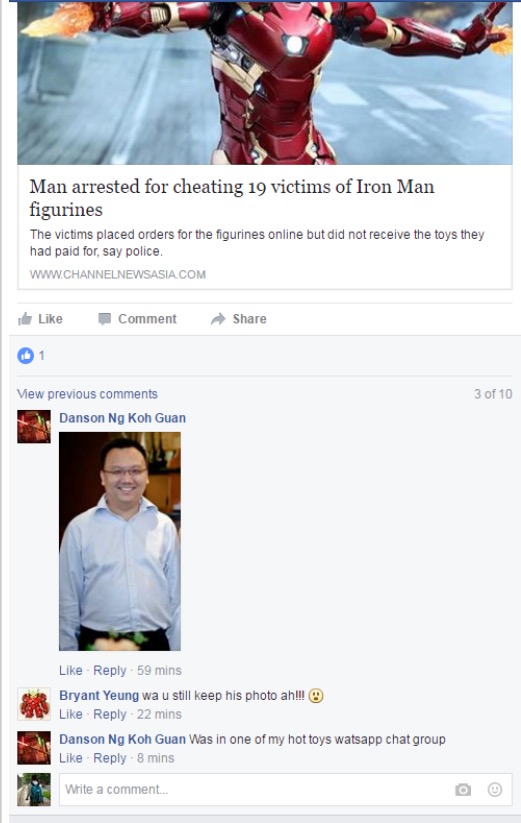The width and height of the screenshot is (521, 823).
Task: Enlarge the photo of man in blue shirt
Action: pos(120,541)
